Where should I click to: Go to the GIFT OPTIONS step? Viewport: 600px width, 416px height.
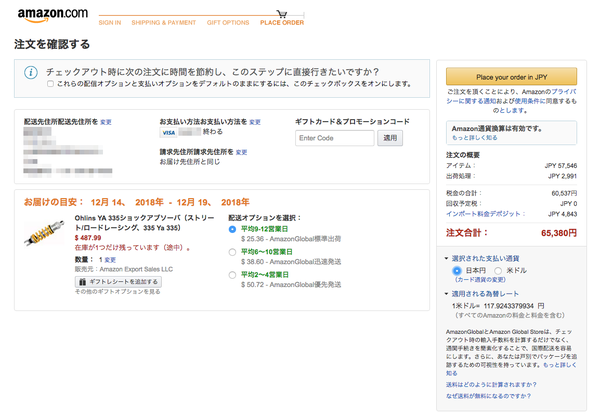[228, 23]
